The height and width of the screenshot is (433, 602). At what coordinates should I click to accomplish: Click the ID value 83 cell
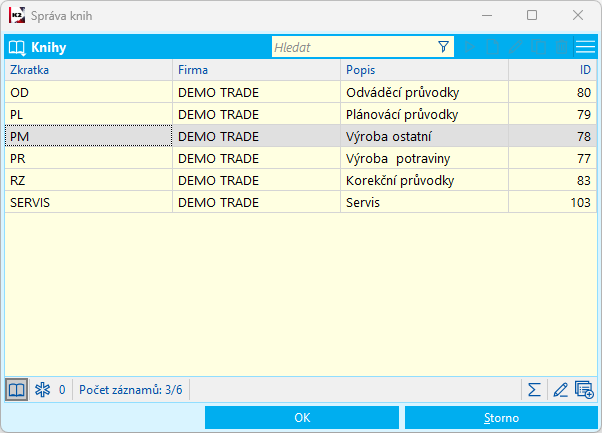point(552,180)
